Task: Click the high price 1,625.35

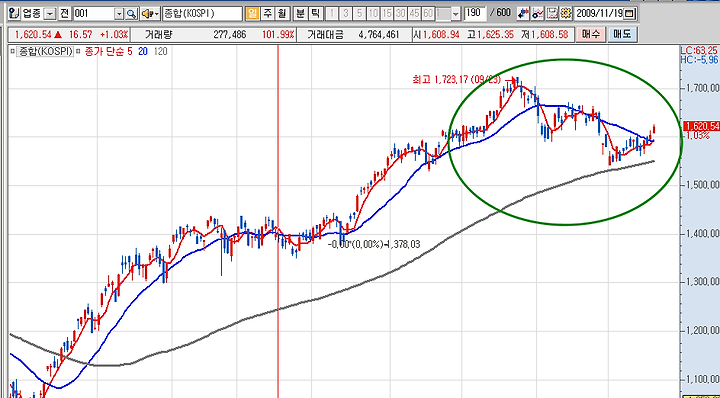Action: coord(495,35)
